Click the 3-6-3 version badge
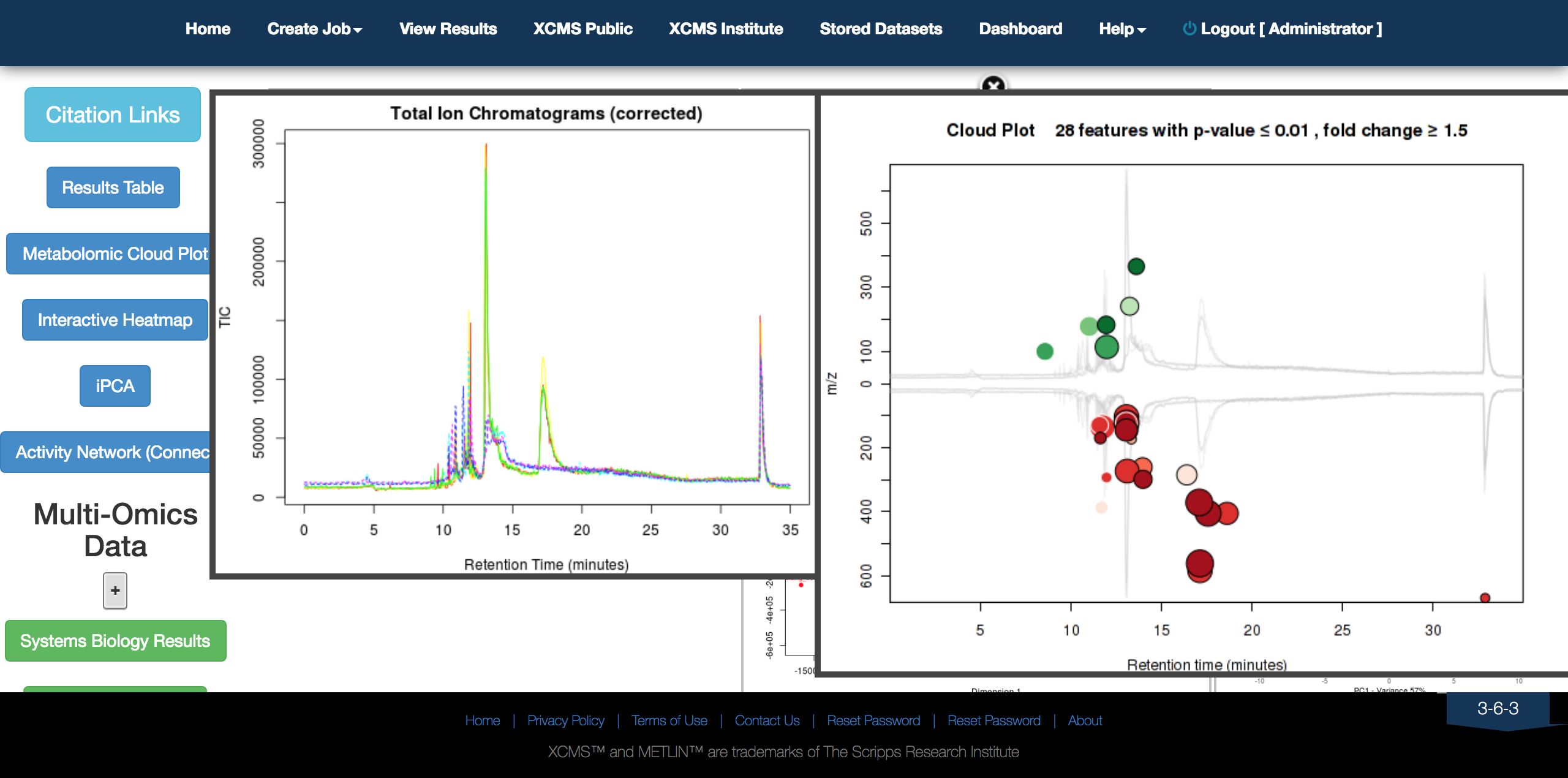Image resolution: width=1568 pixels, height=778 pixels. pyautogui.click(x=1498, y=709)
